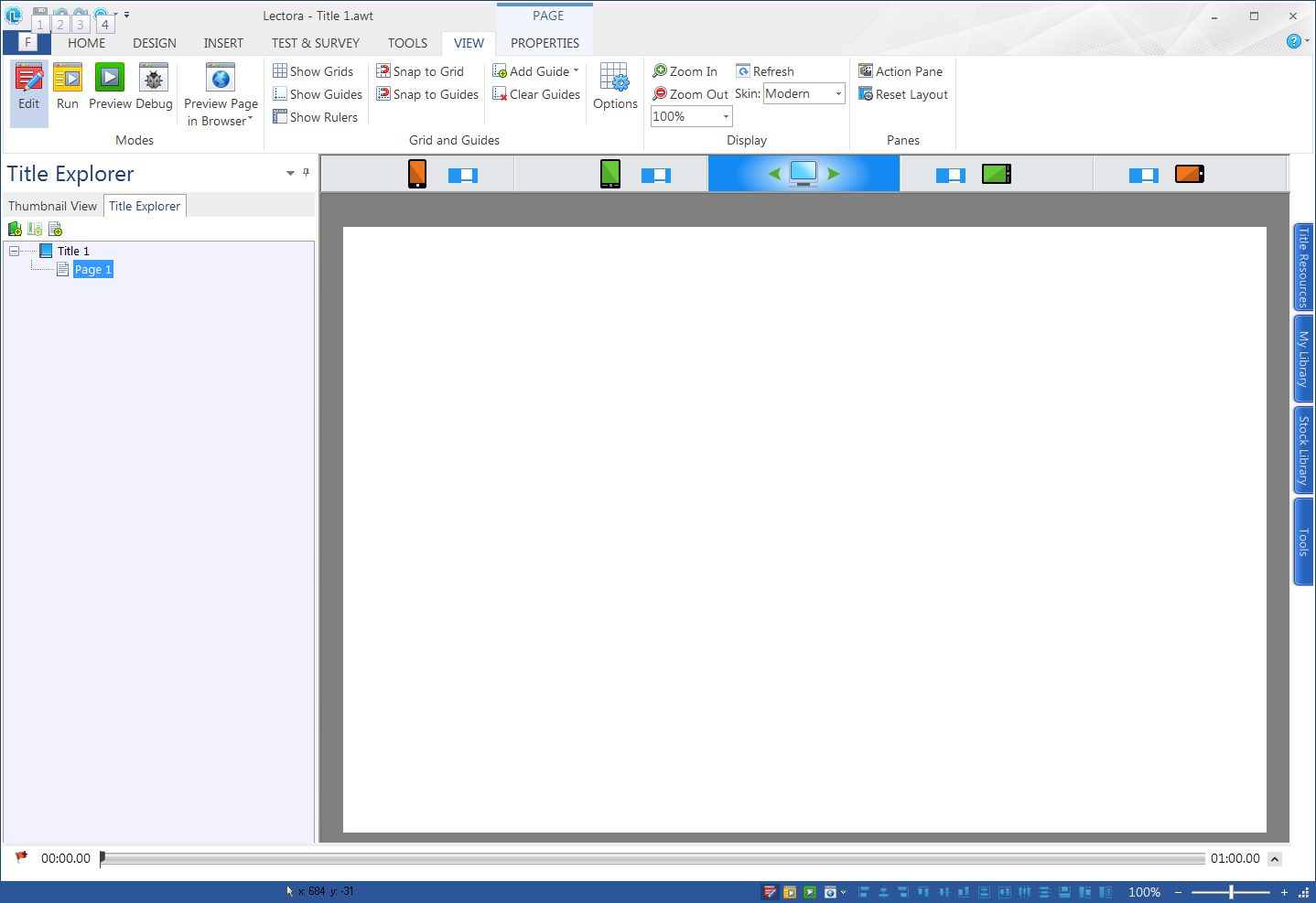Toggle the Action Pane
Image resolution: width=1316 pixels, height=903 pixels.
click(901, 71)
